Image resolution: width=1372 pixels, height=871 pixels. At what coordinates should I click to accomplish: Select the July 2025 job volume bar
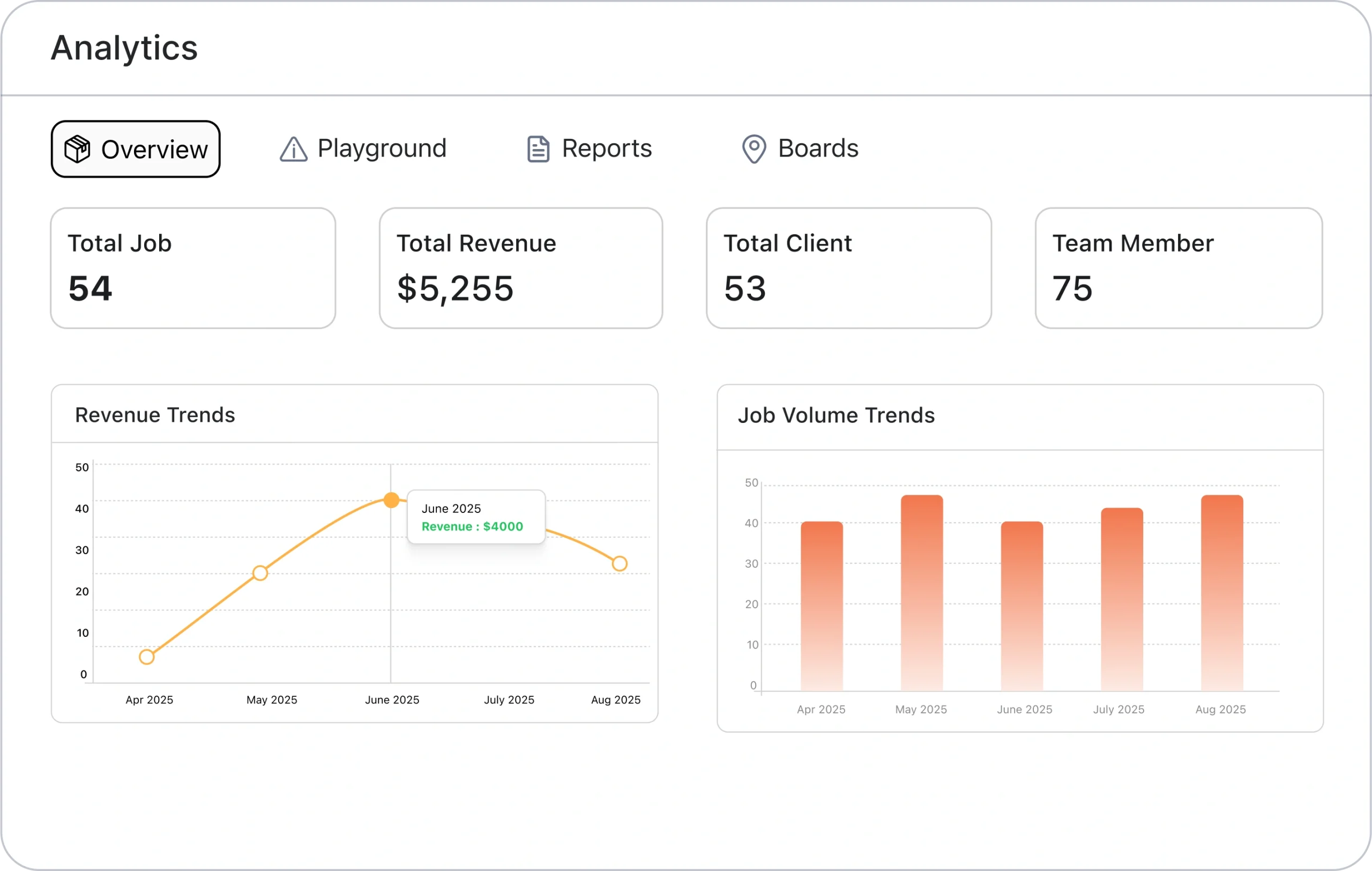click(x=1121, y=599)
